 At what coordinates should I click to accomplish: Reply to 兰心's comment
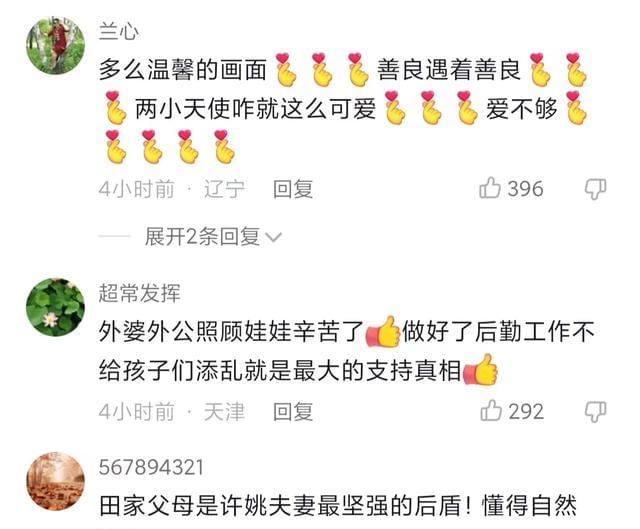[x=293, y=189]
